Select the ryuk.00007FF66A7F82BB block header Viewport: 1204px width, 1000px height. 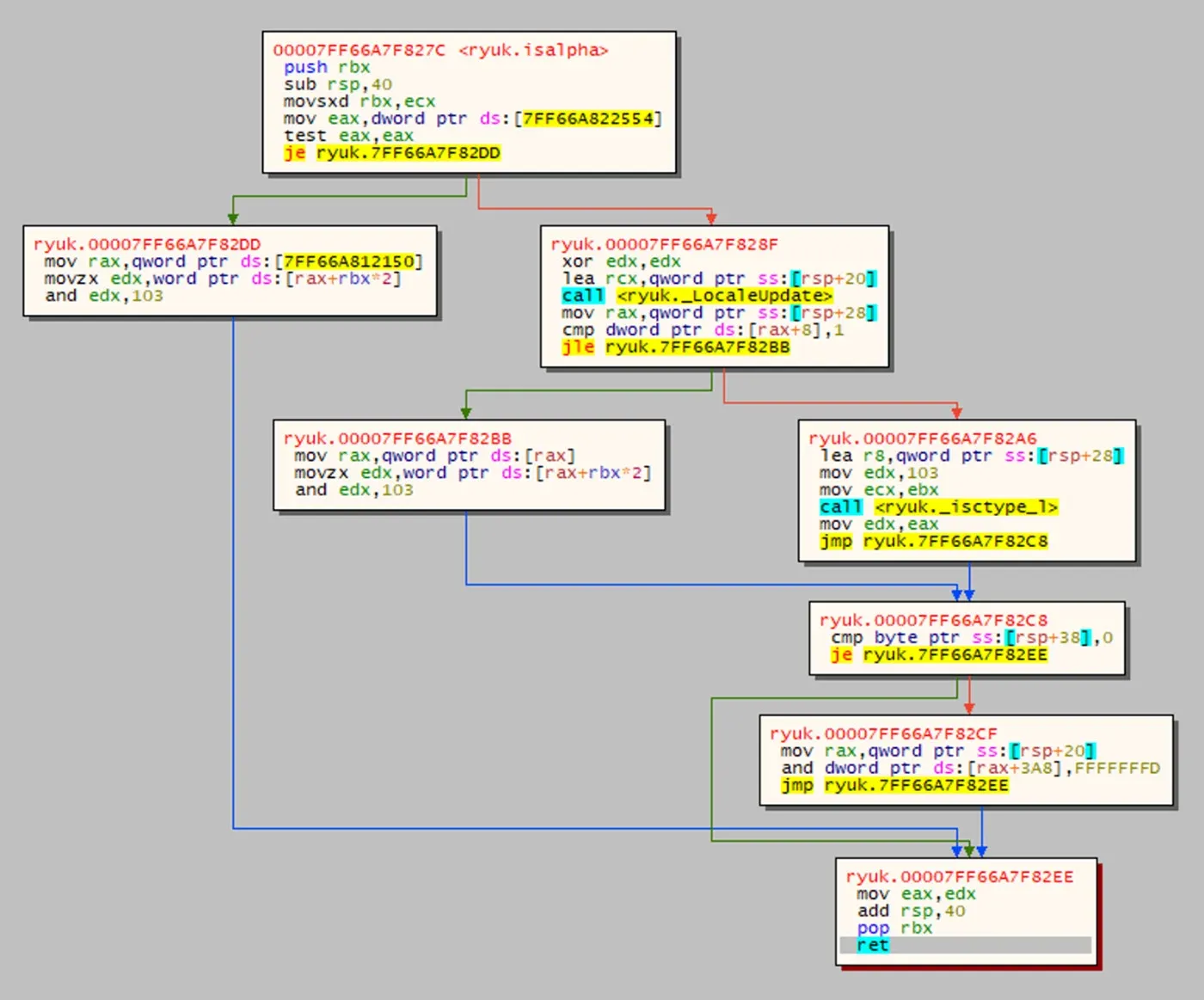(397, 439)
